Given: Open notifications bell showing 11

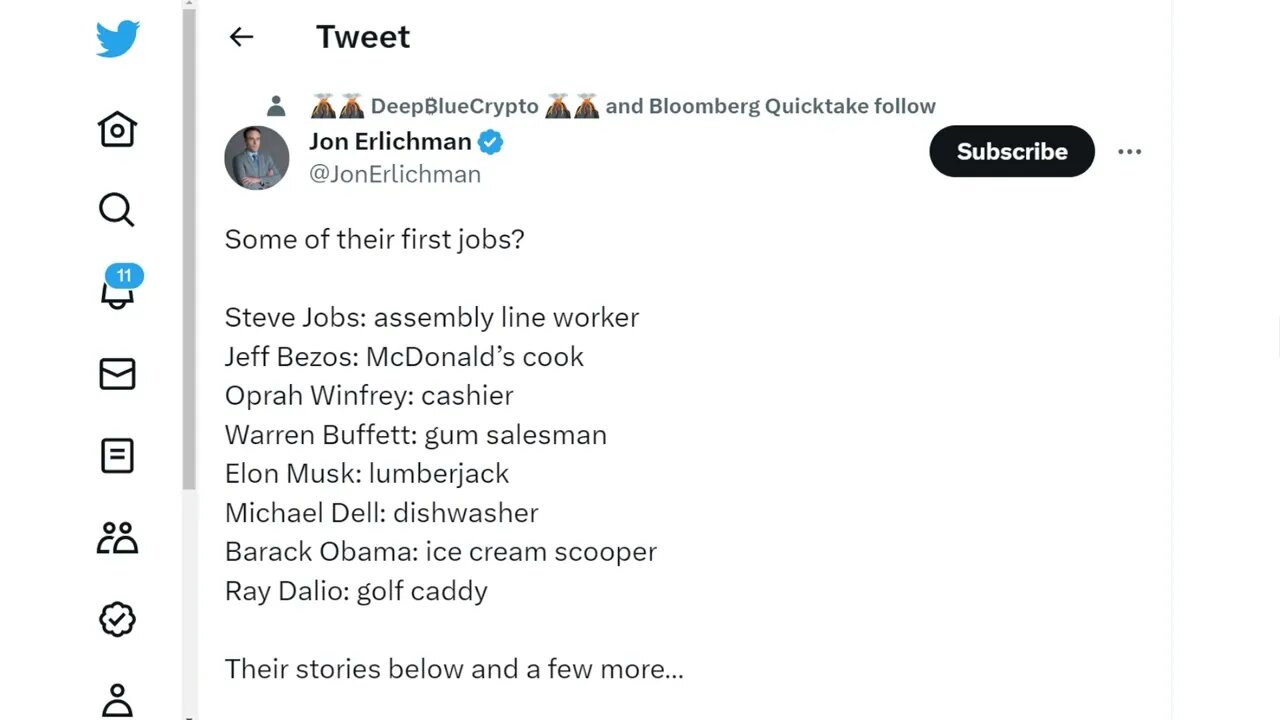Looking at the screenshot, I should click(x=118, y=291).
